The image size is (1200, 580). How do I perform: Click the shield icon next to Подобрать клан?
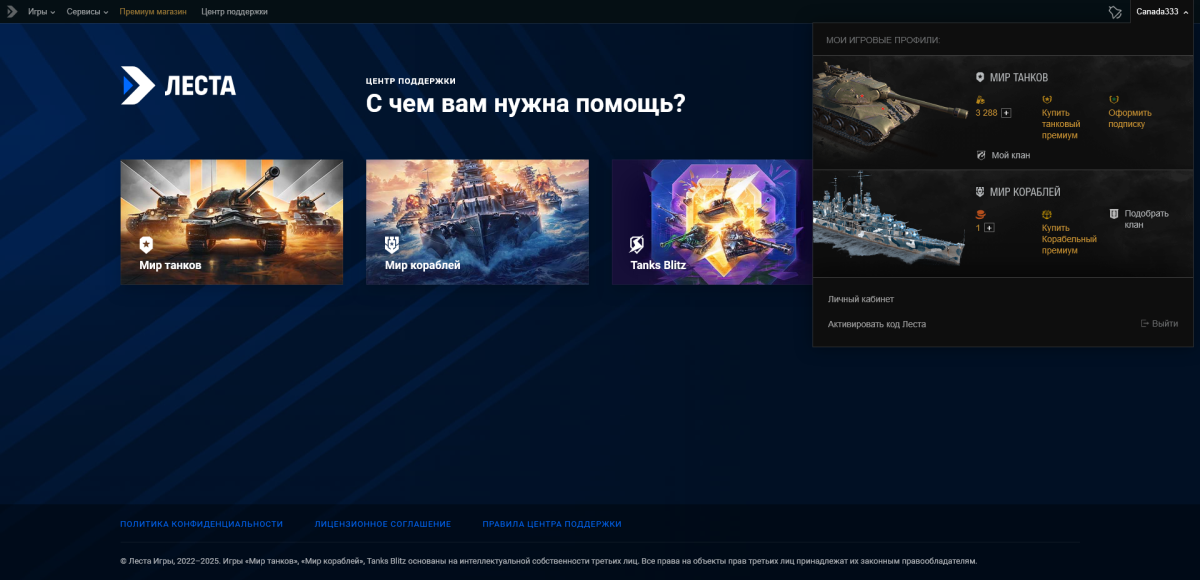[x=1113, y=214]
